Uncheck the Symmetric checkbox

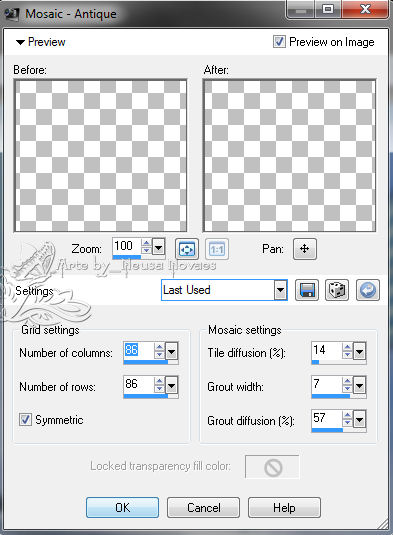point(25,420)
